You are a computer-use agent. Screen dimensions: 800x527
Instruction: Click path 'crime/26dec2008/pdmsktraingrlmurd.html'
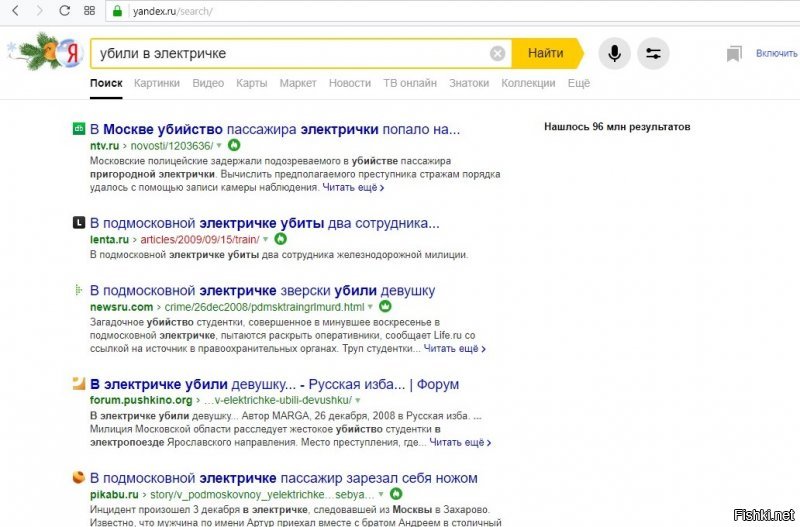pos(264,307)
